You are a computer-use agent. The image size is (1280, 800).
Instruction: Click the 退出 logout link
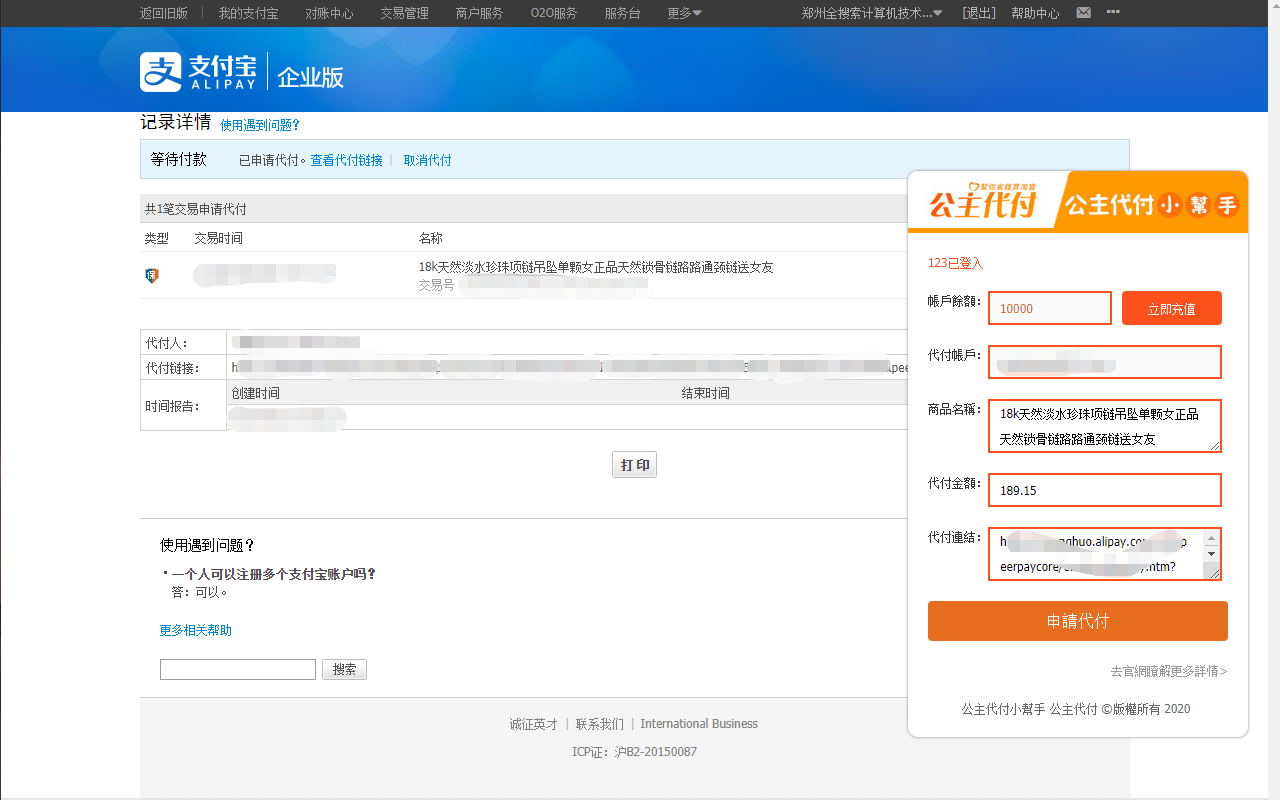tap(979, 13)
